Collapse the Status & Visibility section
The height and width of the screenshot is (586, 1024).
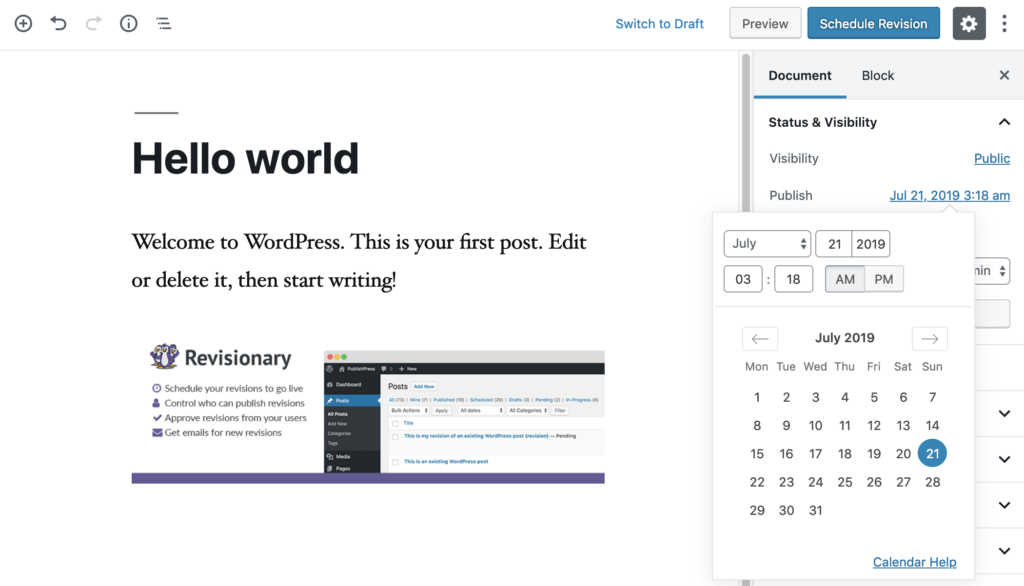[x=1004, y=122]
